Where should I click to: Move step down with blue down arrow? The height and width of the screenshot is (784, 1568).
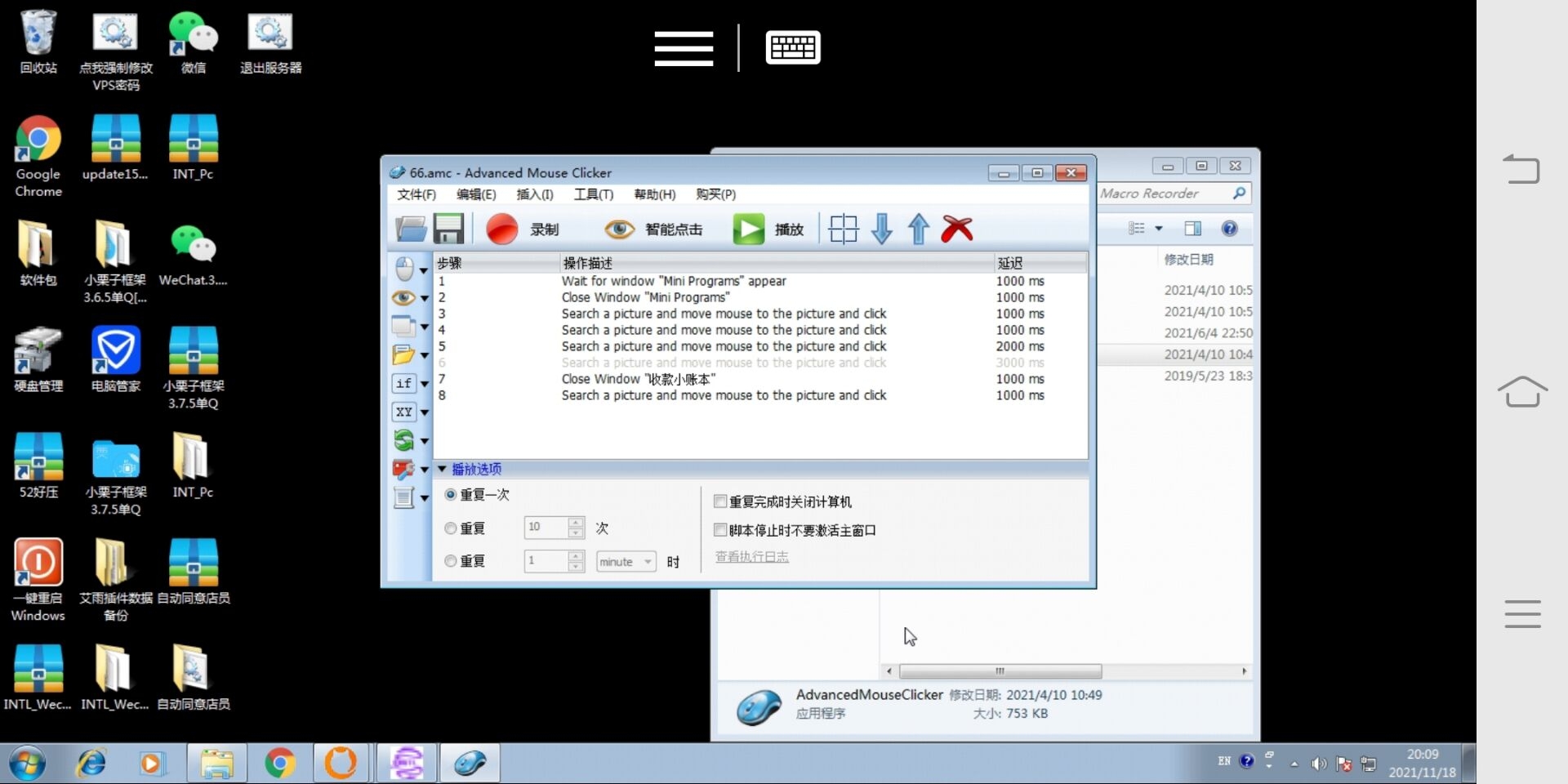[882, 229]
